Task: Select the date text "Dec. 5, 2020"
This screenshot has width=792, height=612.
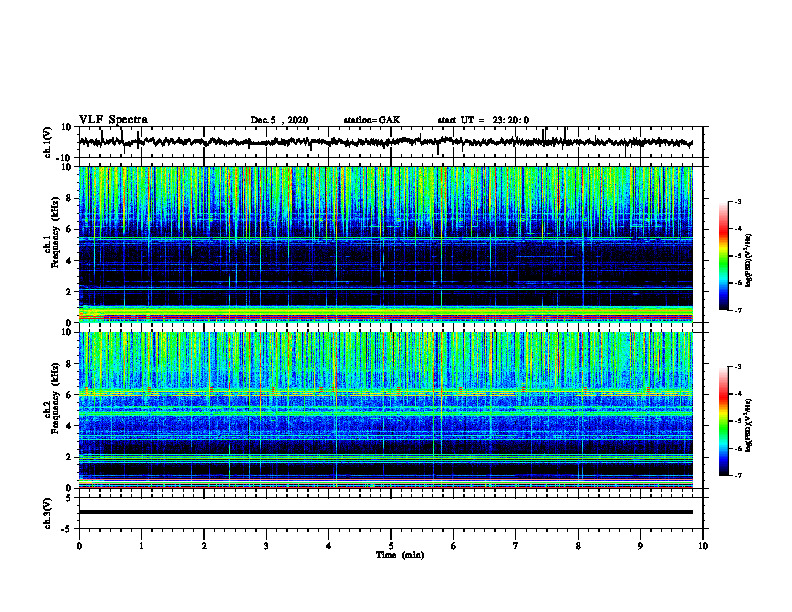Action: [x=279, y=120]
